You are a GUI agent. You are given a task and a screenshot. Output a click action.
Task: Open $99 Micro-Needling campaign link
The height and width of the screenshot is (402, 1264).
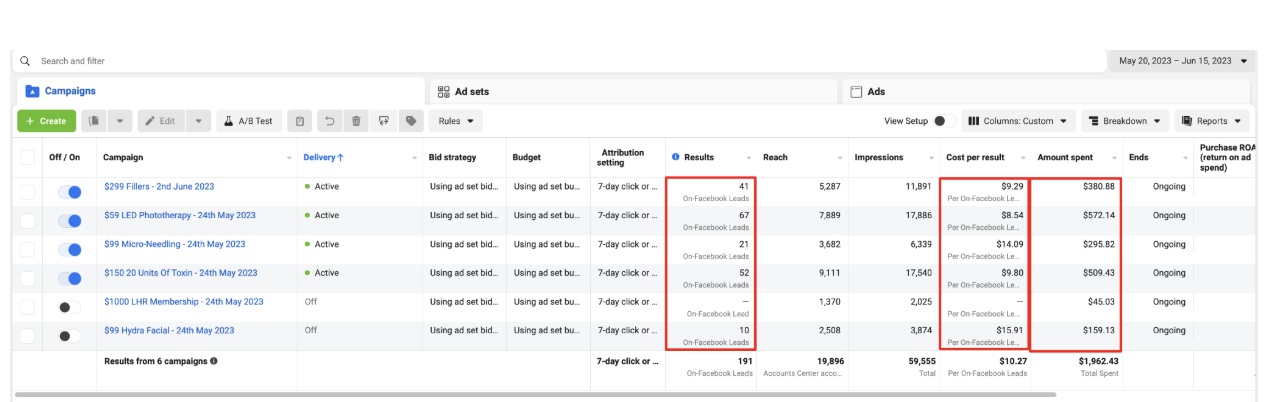(175, 244)
